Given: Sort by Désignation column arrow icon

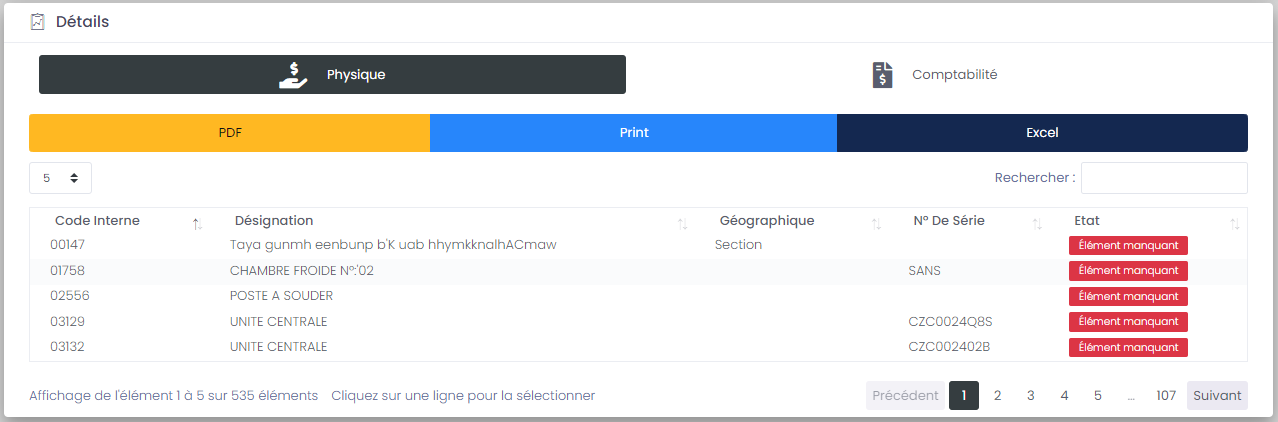Looking at the screenshot, I should pyautogui.click(x=682, y=225).
